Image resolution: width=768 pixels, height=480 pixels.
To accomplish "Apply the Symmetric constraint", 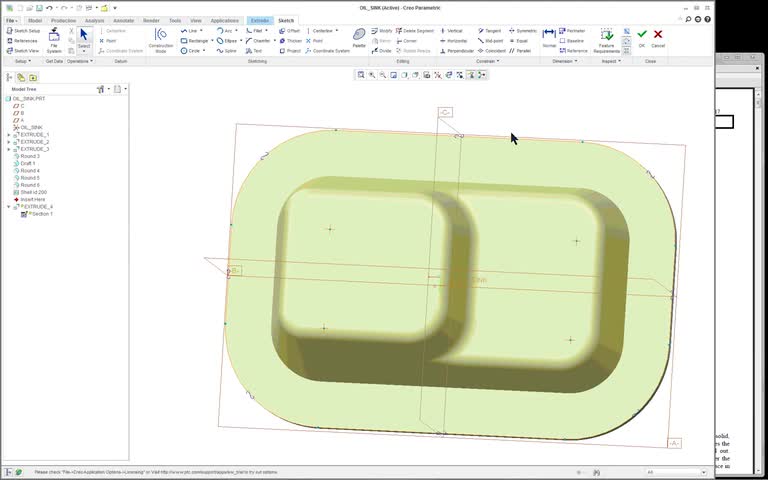I will 523,31.
